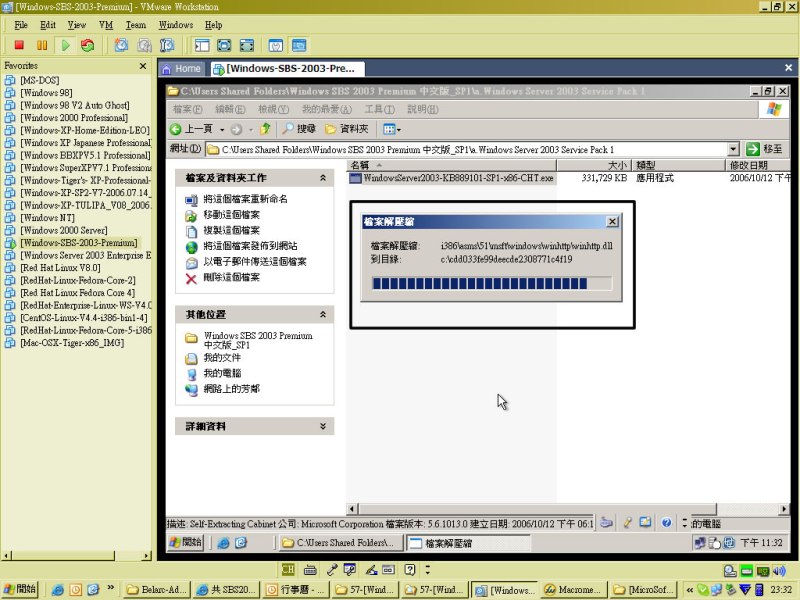Close the Favorites panel
This screenshot has height=600, width=800.
pyautogui.click(x=143, y=66)
